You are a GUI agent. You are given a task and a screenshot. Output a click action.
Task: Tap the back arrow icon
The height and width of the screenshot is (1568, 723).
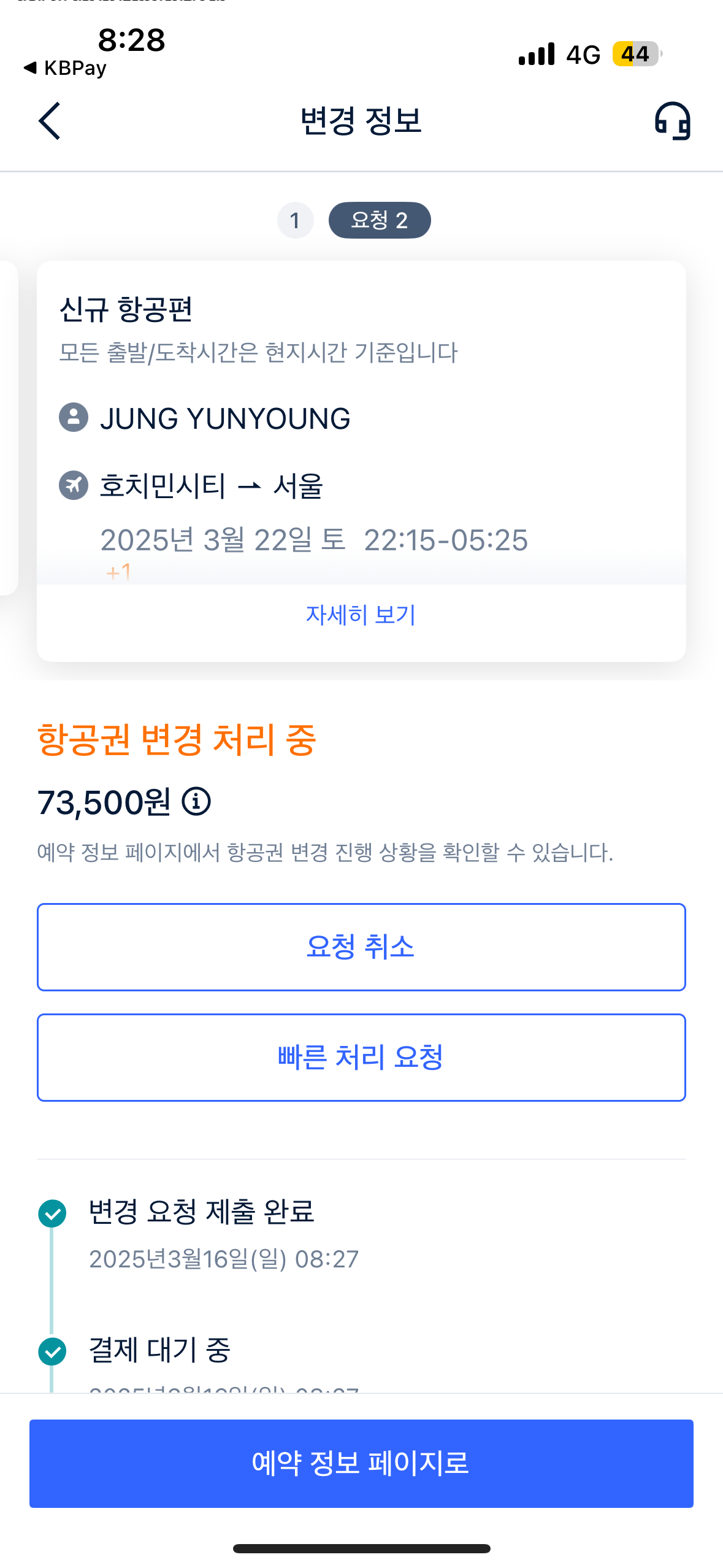(x=50, y=121)
